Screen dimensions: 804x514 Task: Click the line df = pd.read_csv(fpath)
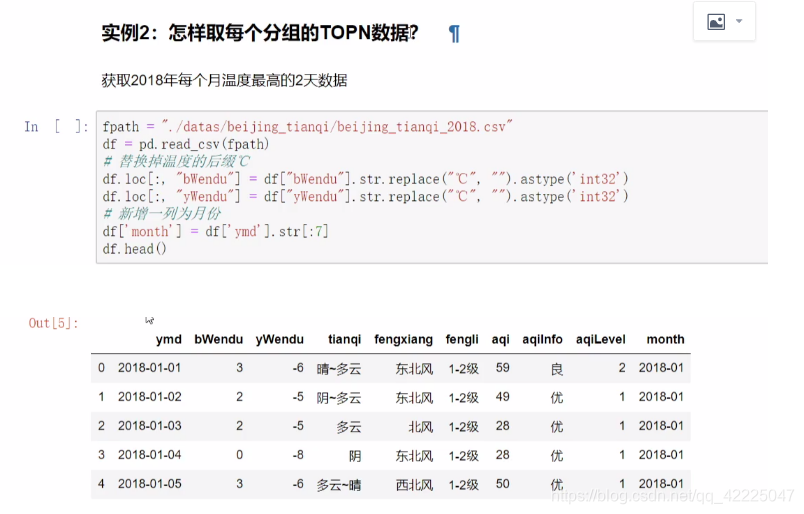(x=186, y=144)
